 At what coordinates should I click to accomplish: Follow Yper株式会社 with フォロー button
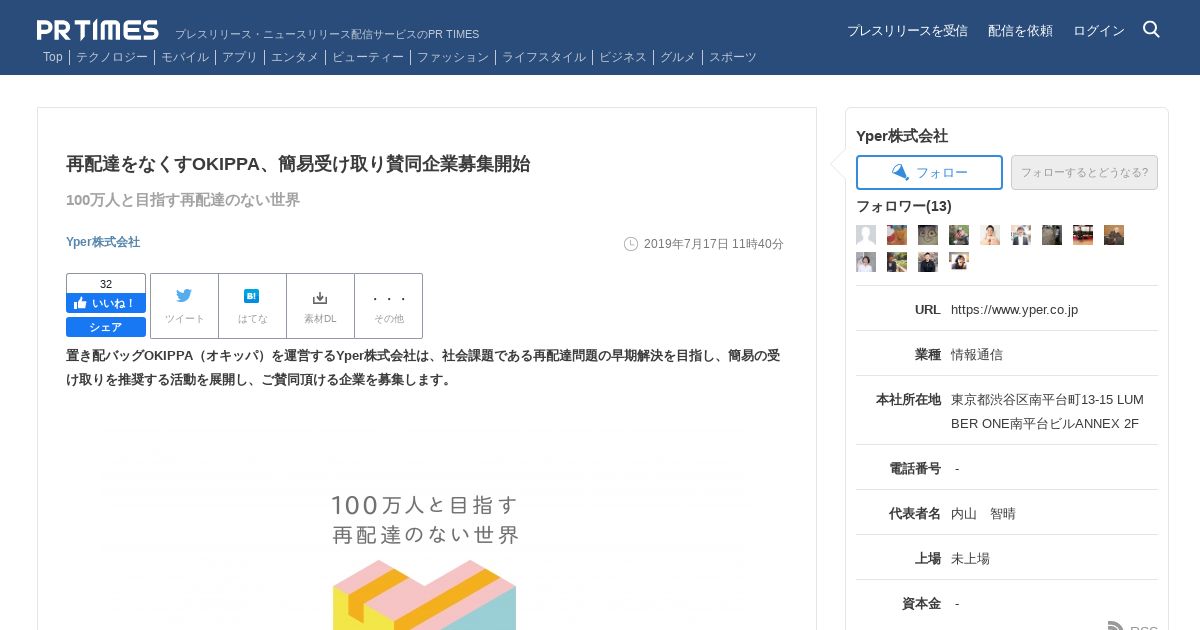point(929,172)
